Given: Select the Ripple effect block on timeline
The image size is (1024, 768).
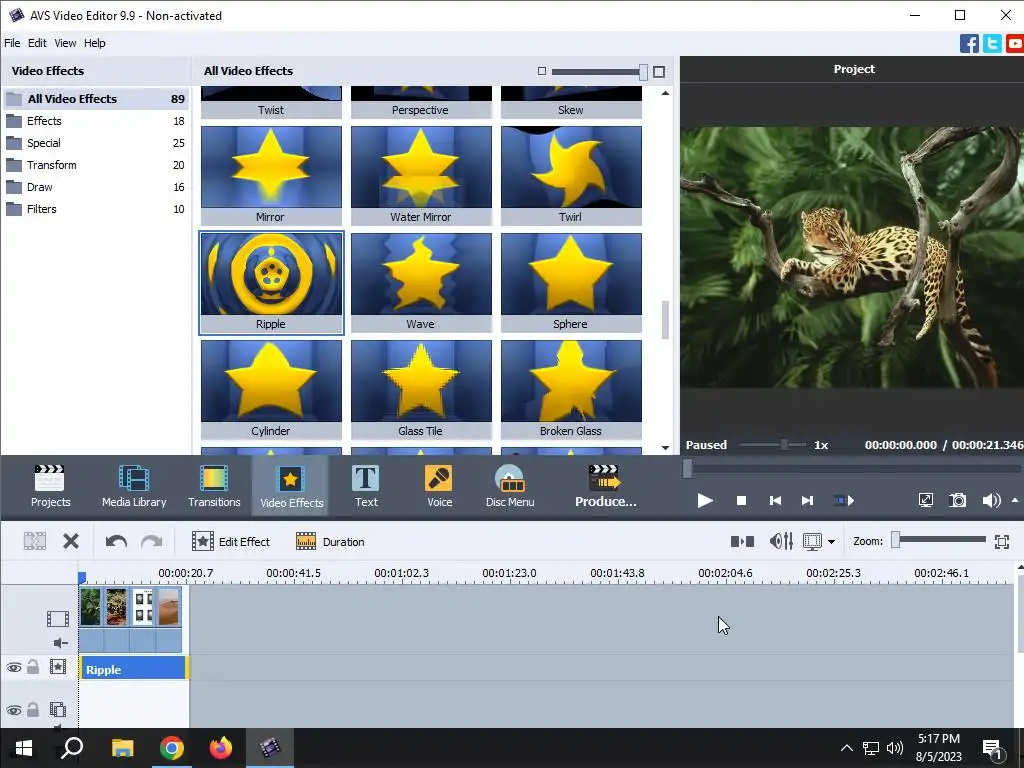Looking at the screenshot, I should pyautogui.click(x=133, y=669).
